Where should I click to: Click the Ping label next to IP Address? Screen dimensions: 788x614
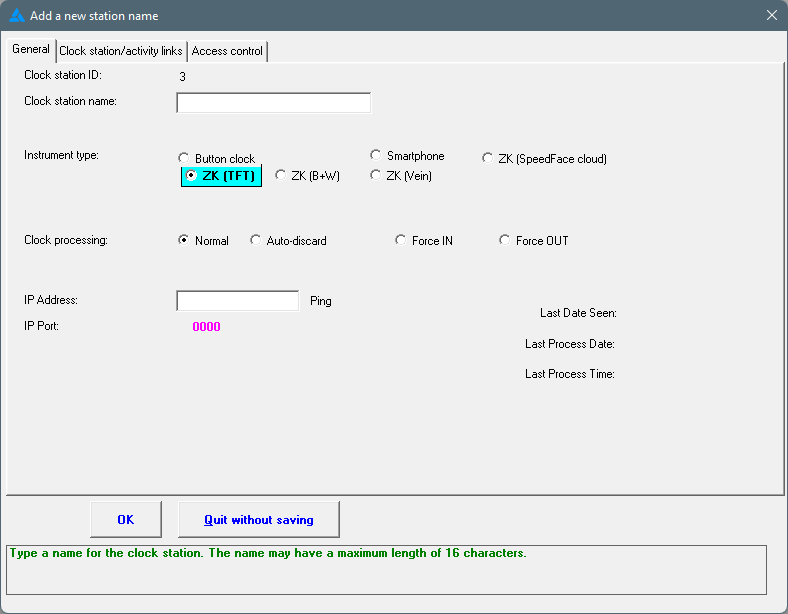(x=321, y=301)
